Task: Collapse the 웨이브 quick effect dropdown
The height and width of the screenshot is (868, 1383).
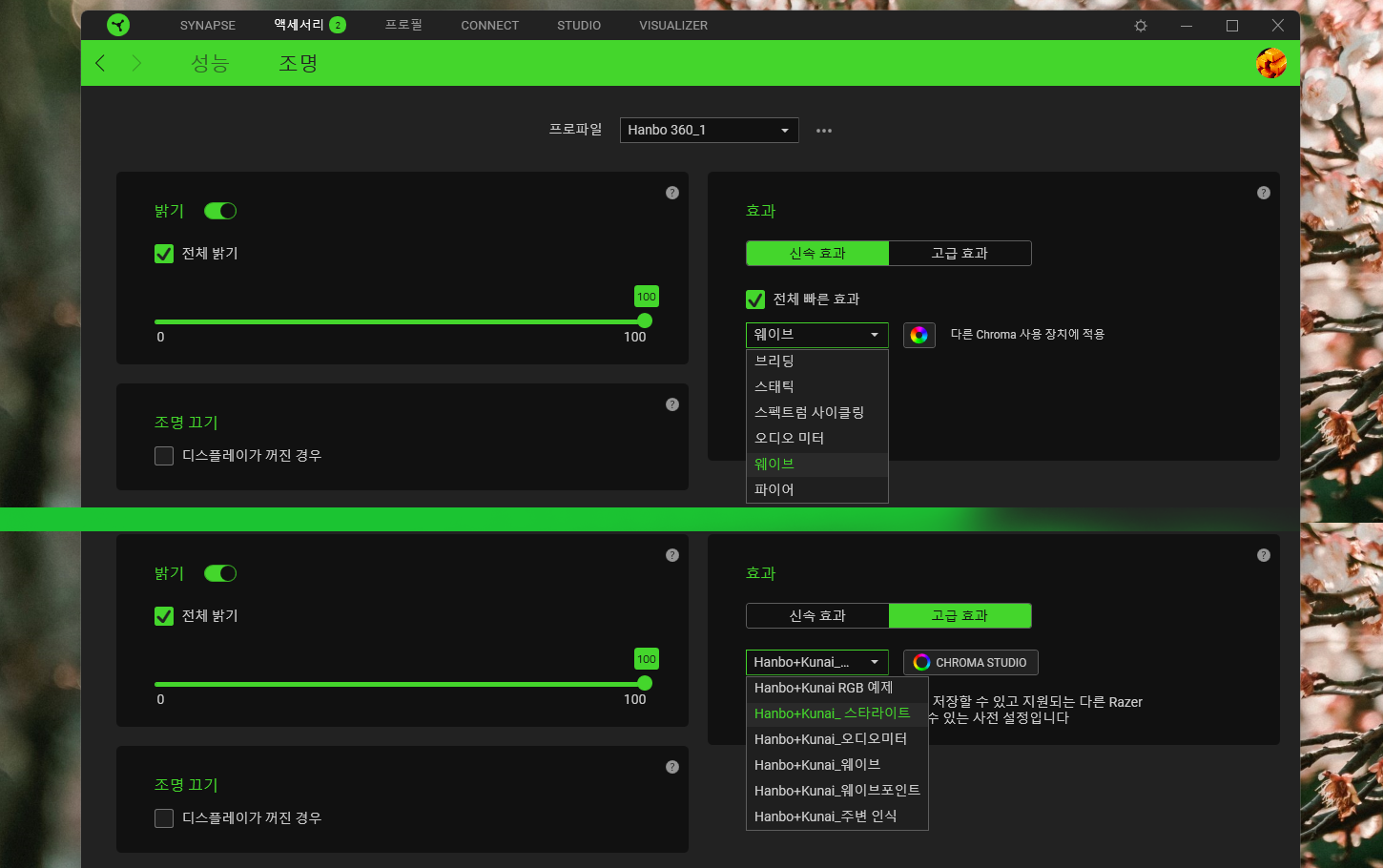Action: (817, 335)
